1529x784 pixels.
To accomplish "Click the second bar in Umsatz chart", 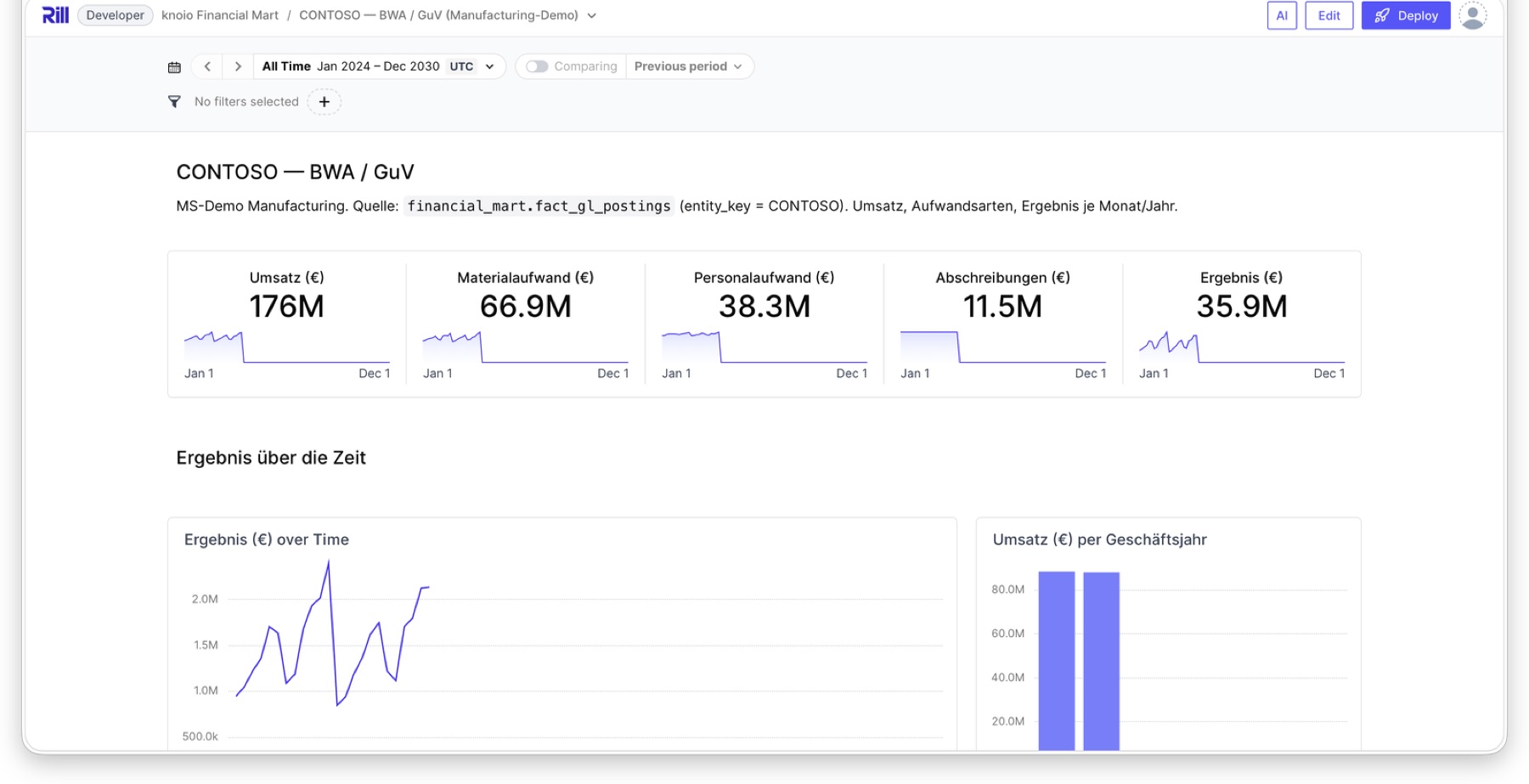I will point(1102,661).
